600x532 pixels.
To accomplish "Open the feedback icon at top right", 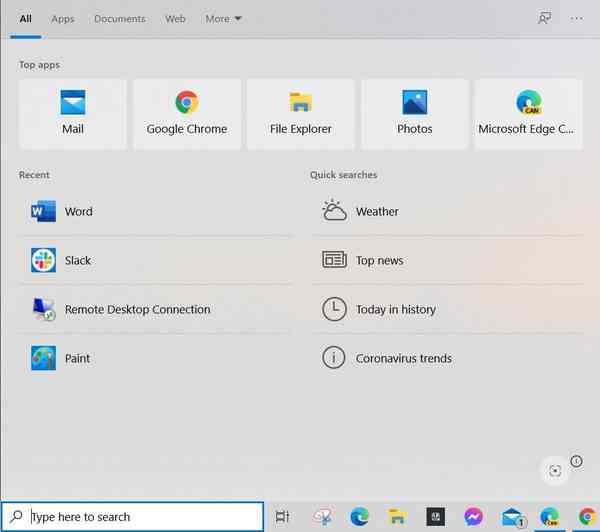I will point(544,18).
